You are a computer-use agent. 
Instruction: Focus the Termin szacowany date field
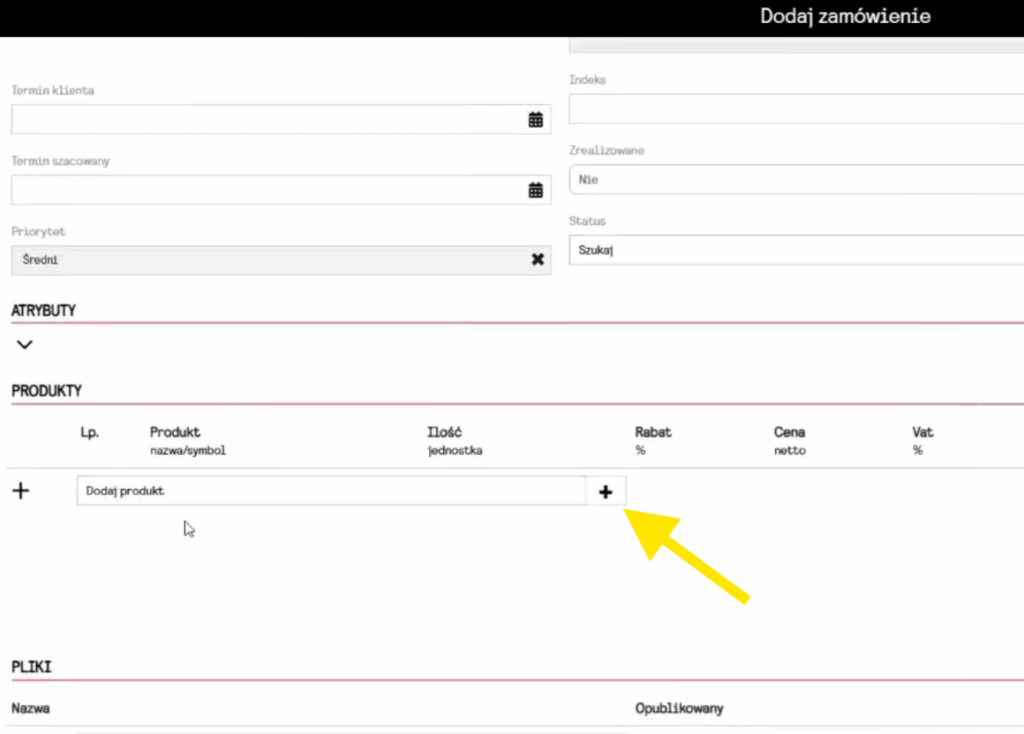point(265,190)
